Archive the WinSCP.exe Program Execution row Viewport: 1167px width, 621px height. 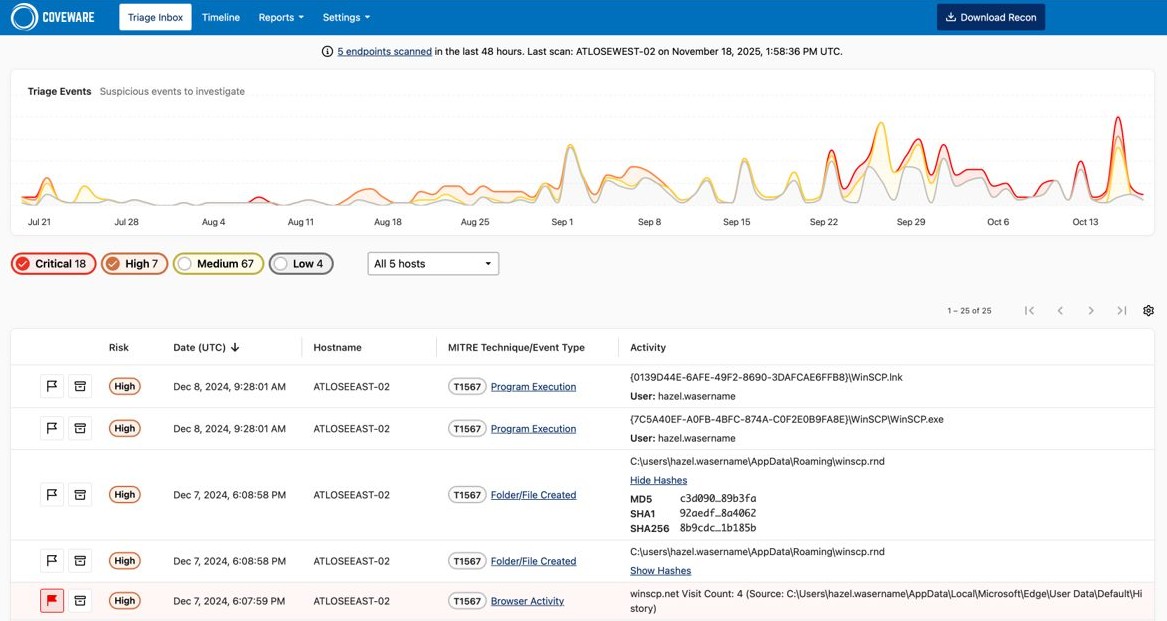(80, 427)
